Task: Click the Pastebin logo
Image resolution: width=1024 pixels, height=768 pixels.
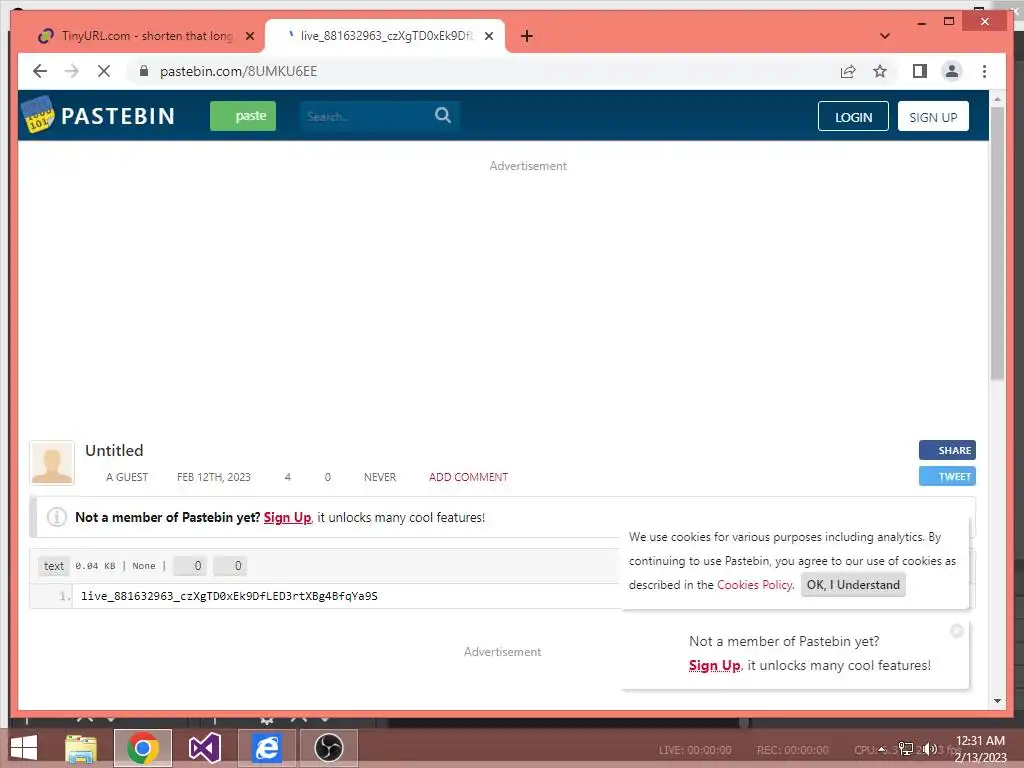Action: (99, 115)
